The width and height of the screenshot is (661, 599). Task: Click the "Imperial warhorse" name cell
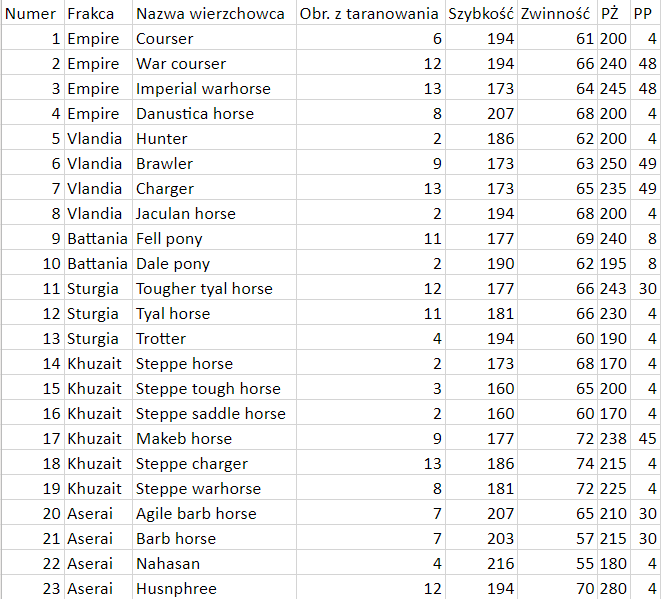point(203,88)
